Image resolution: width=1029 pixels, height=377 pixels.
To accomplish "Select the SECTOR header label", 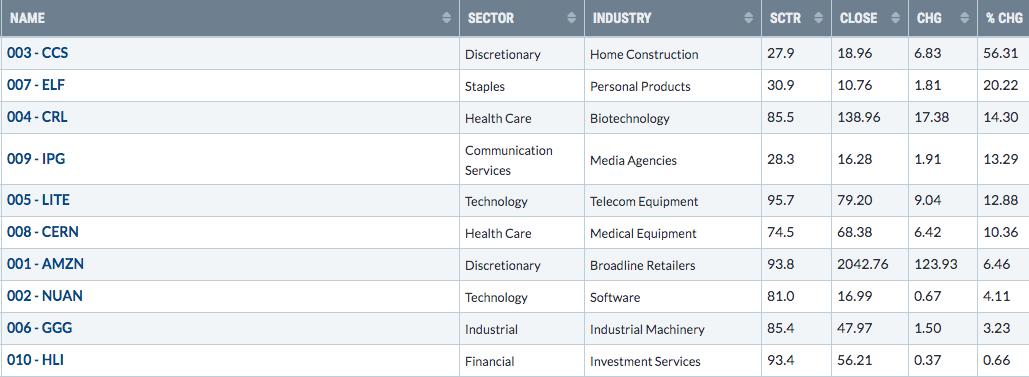I will [x=491, y=18].
